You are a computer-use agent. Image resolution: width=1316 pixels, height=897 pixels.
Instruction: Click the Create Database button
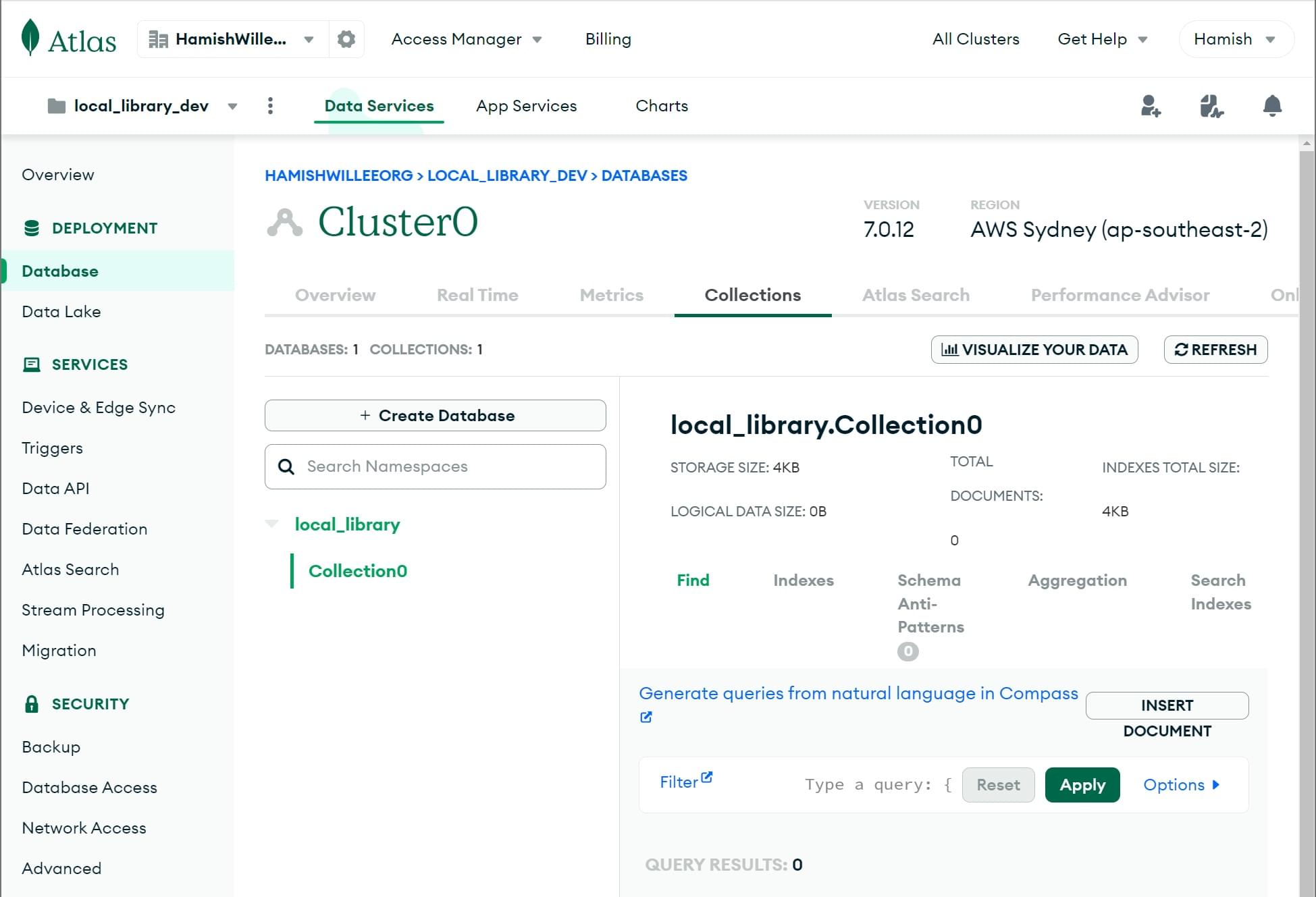(x=435, y=415)
